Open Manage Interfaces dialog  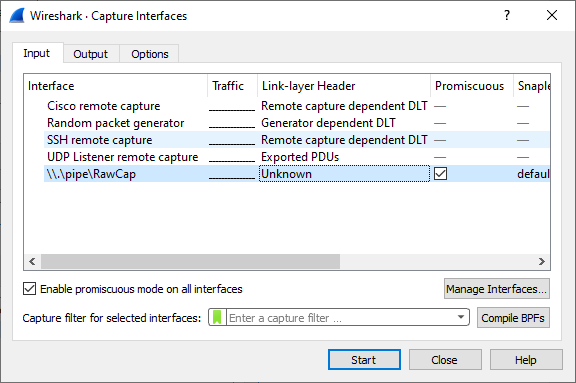coord(497,289)
